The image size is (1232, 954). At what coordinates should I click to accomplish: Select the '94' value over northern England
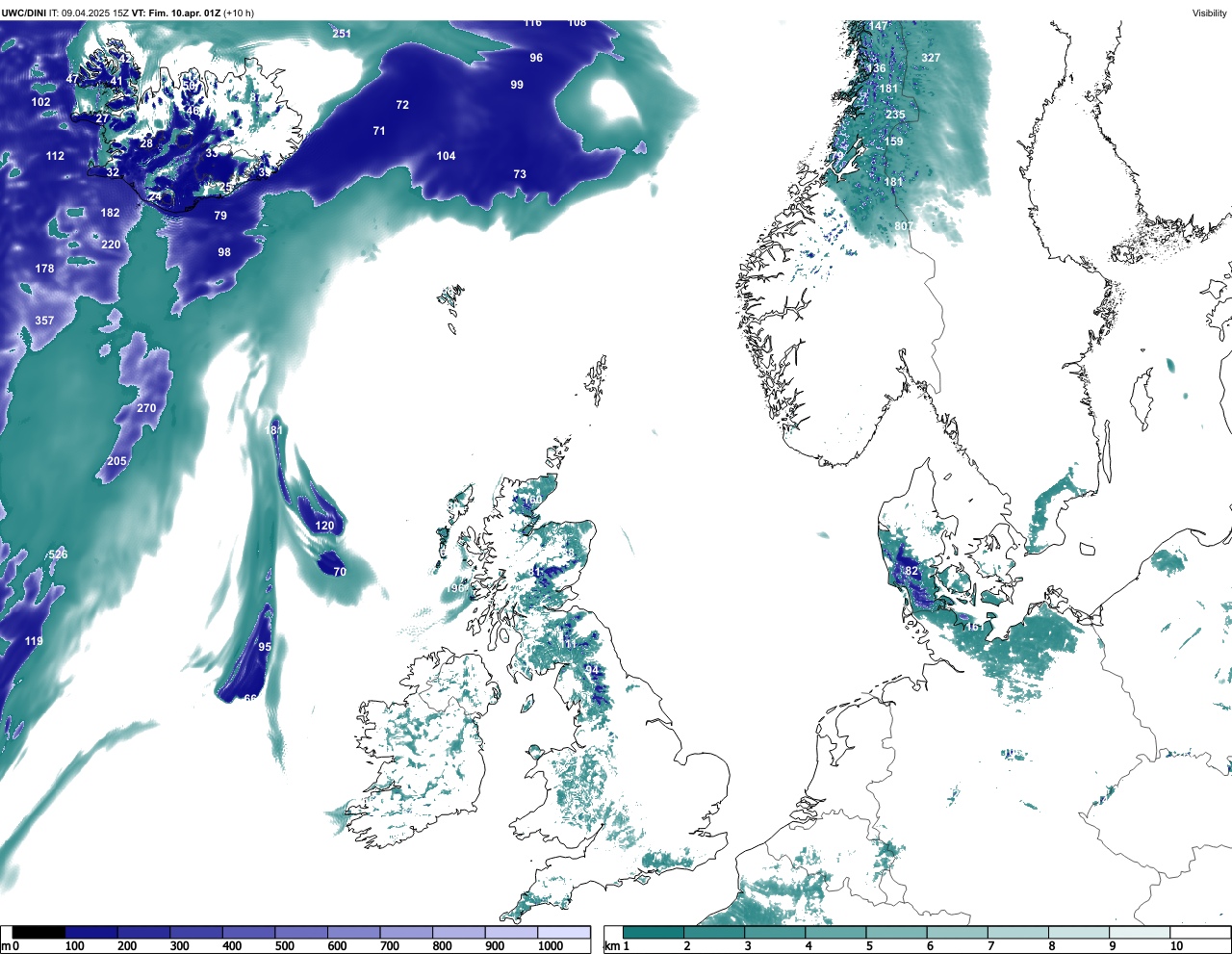(x=592, y=670)
